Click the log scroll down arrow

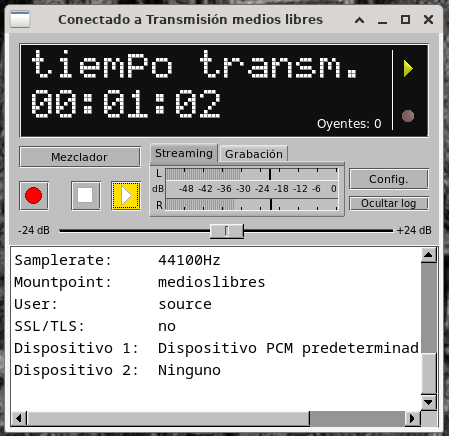pos(428,402)
